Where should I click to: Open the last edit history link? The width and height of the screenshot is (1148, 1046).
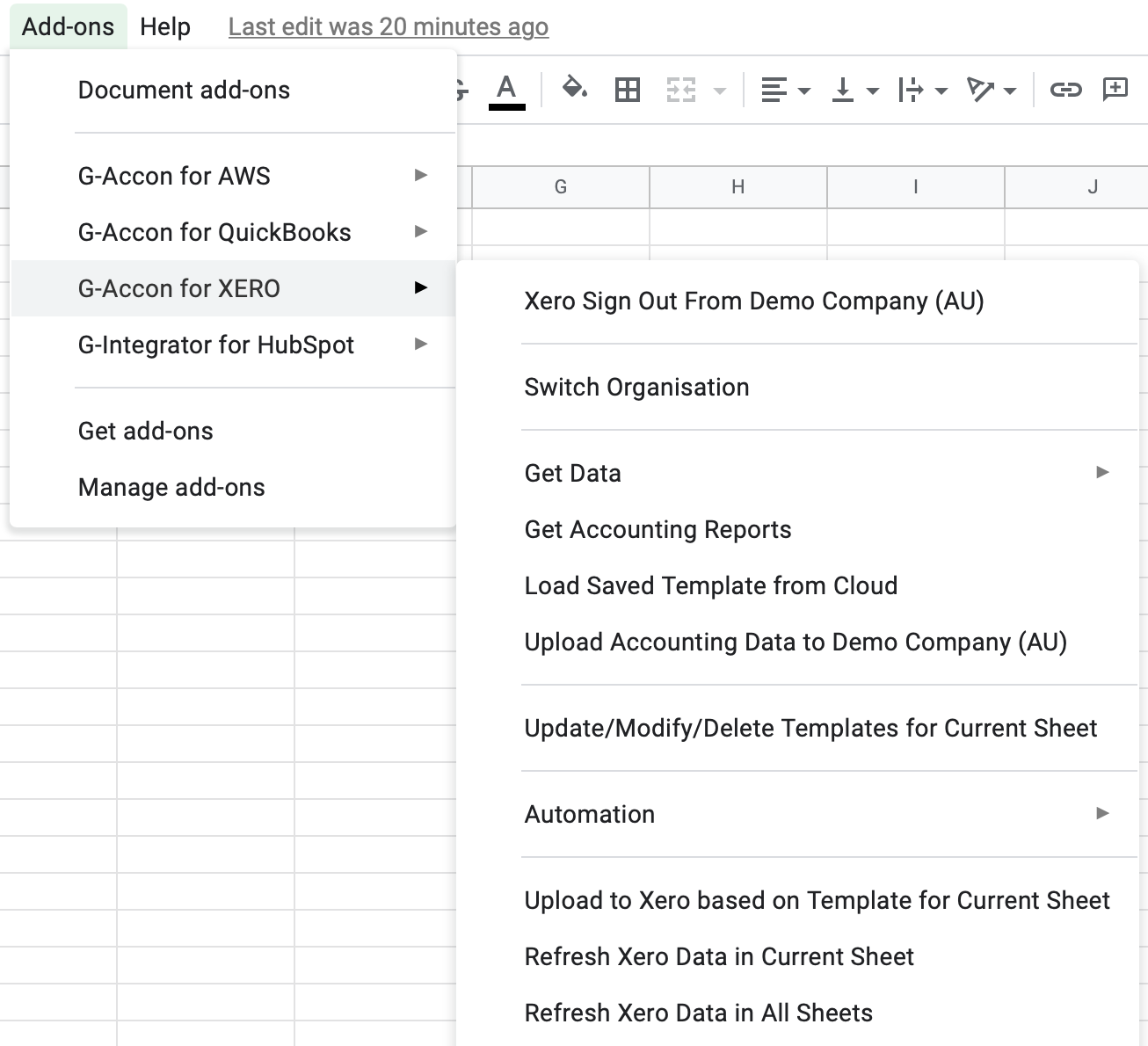(x=389, y=27)
